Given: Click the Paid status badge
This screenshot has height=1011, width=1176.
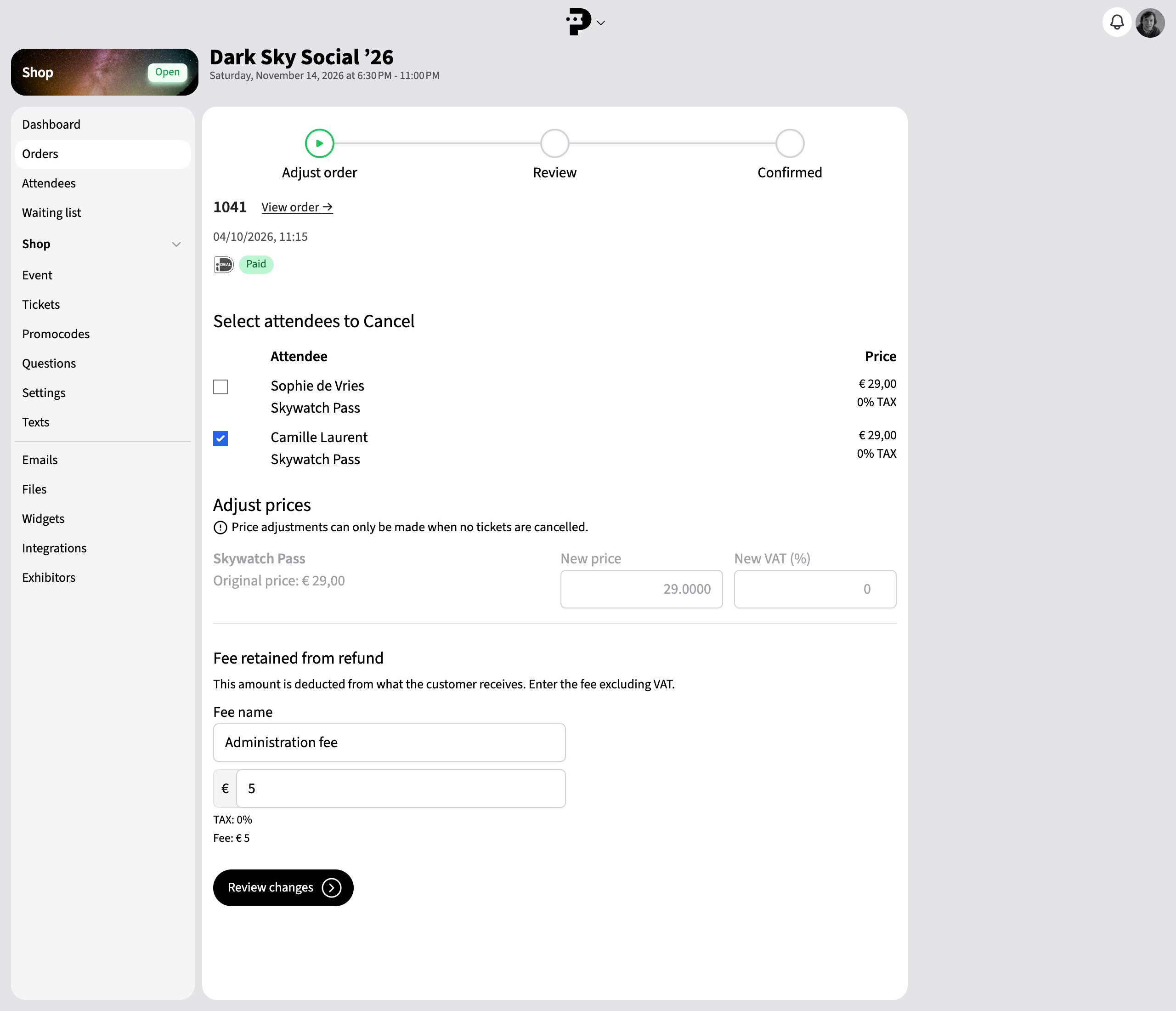Looking at the screenshot, I should (256, 265).
